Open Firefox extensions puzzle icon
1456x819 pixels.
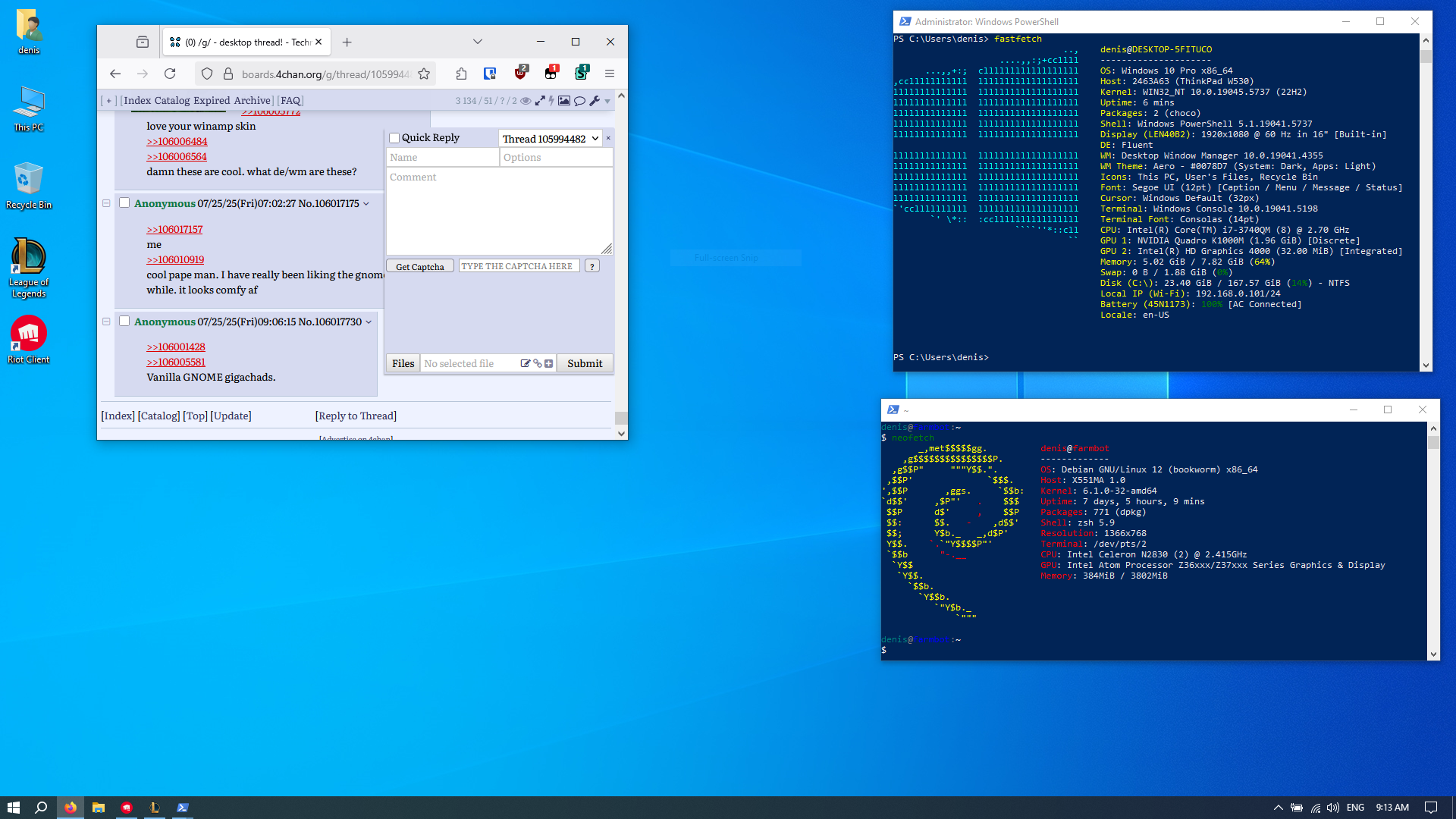tap(461, 74)
